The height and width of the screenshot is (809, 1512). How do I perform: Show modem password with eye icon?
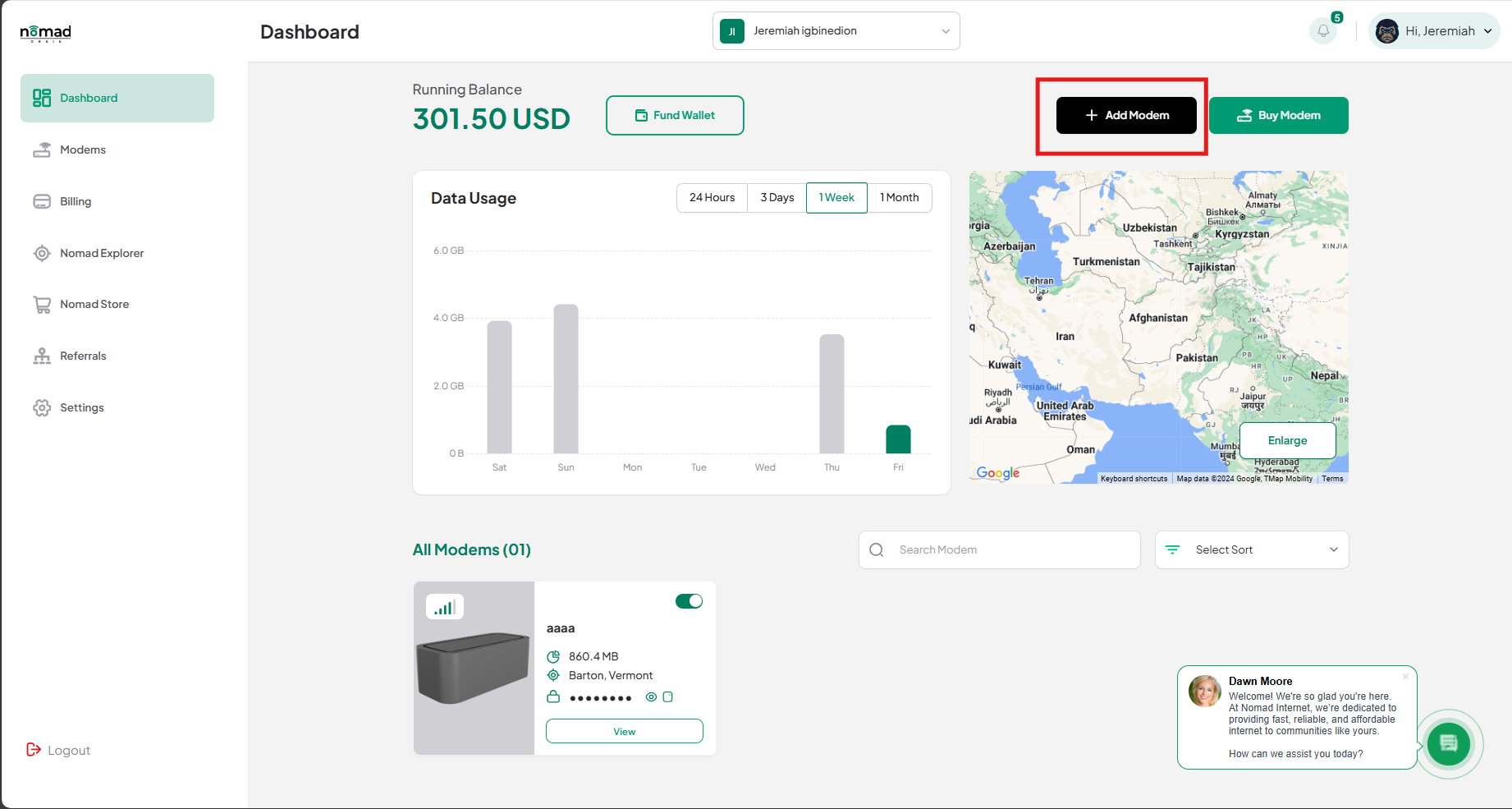(651, 697)
